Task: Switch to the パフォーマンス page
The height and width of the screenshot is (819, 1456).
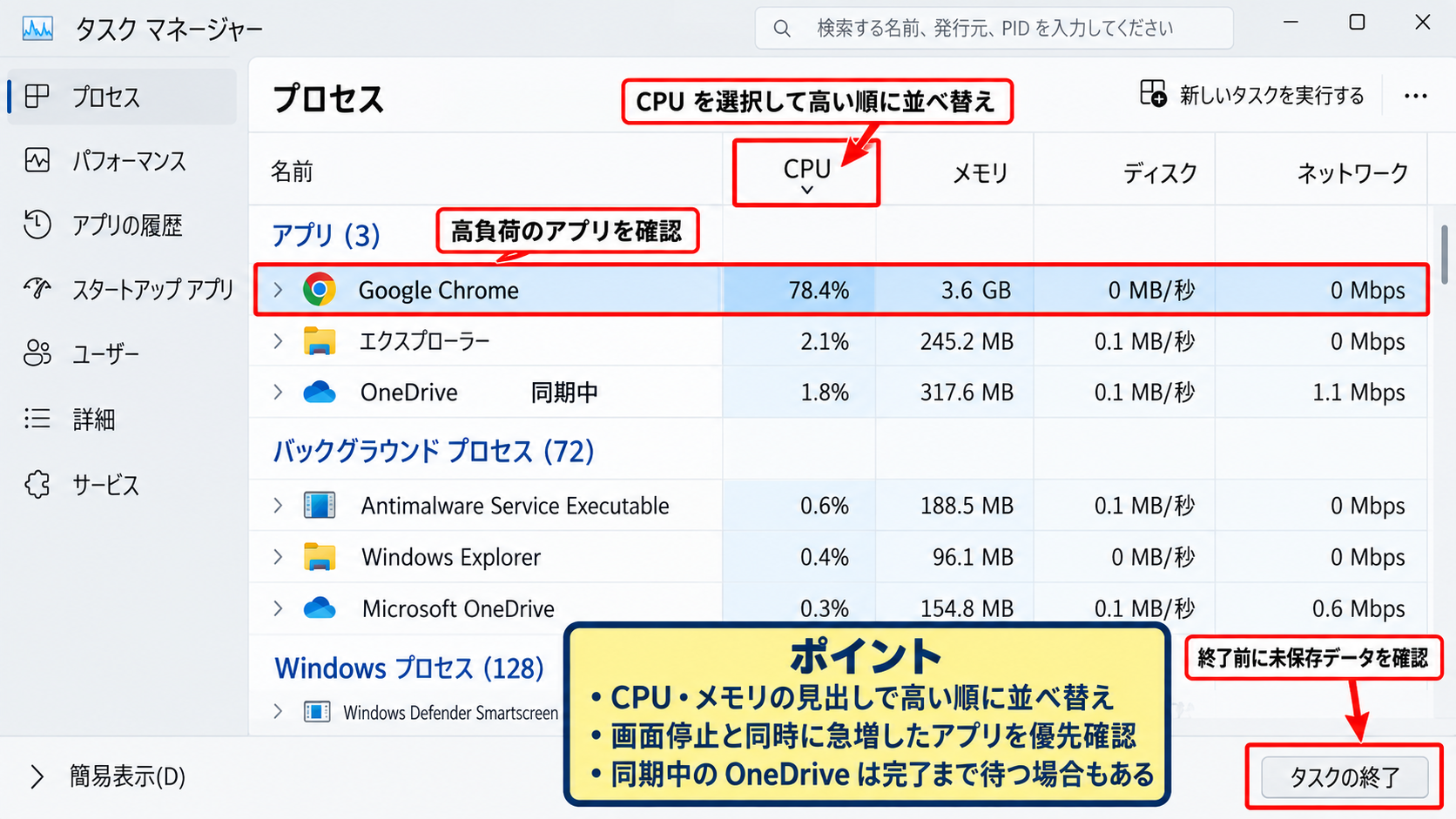Action: tap(122, 161)
